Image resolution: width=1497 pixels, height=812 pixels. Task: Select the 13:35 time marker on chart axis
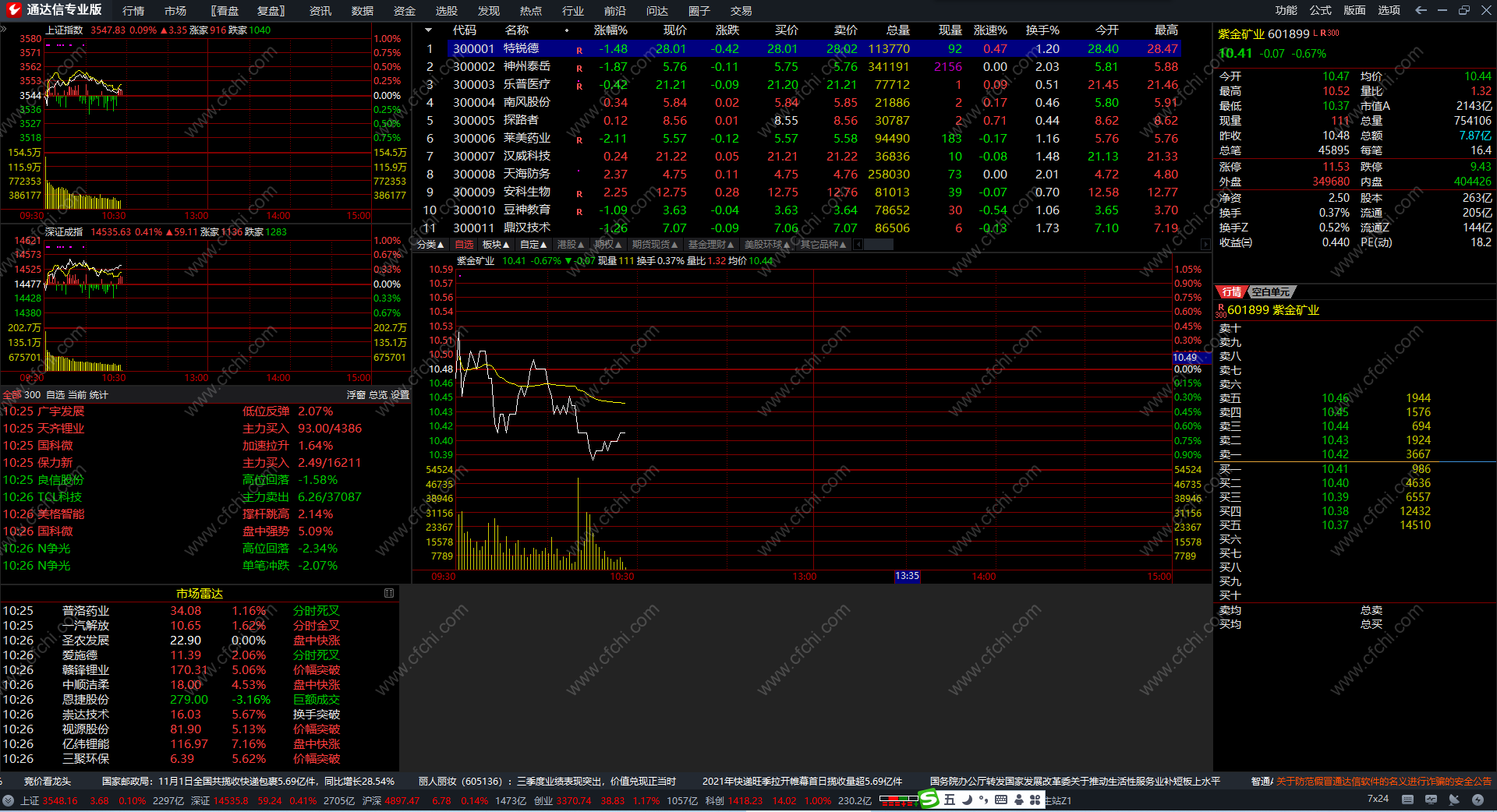pyautogui.click(x=907, y=576)
